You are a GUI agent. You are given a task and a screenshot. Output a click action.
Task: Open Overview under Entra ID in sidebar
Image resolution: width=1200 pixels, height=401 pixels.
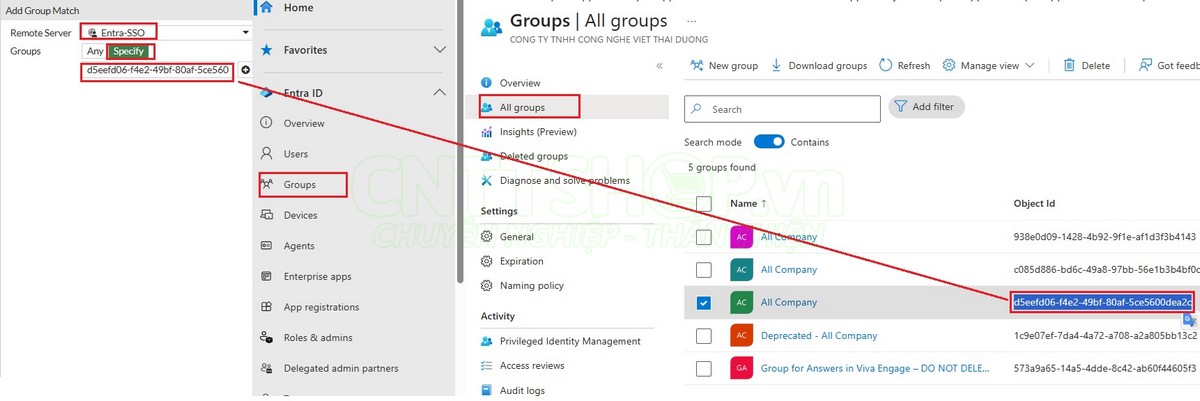point(304,123)
